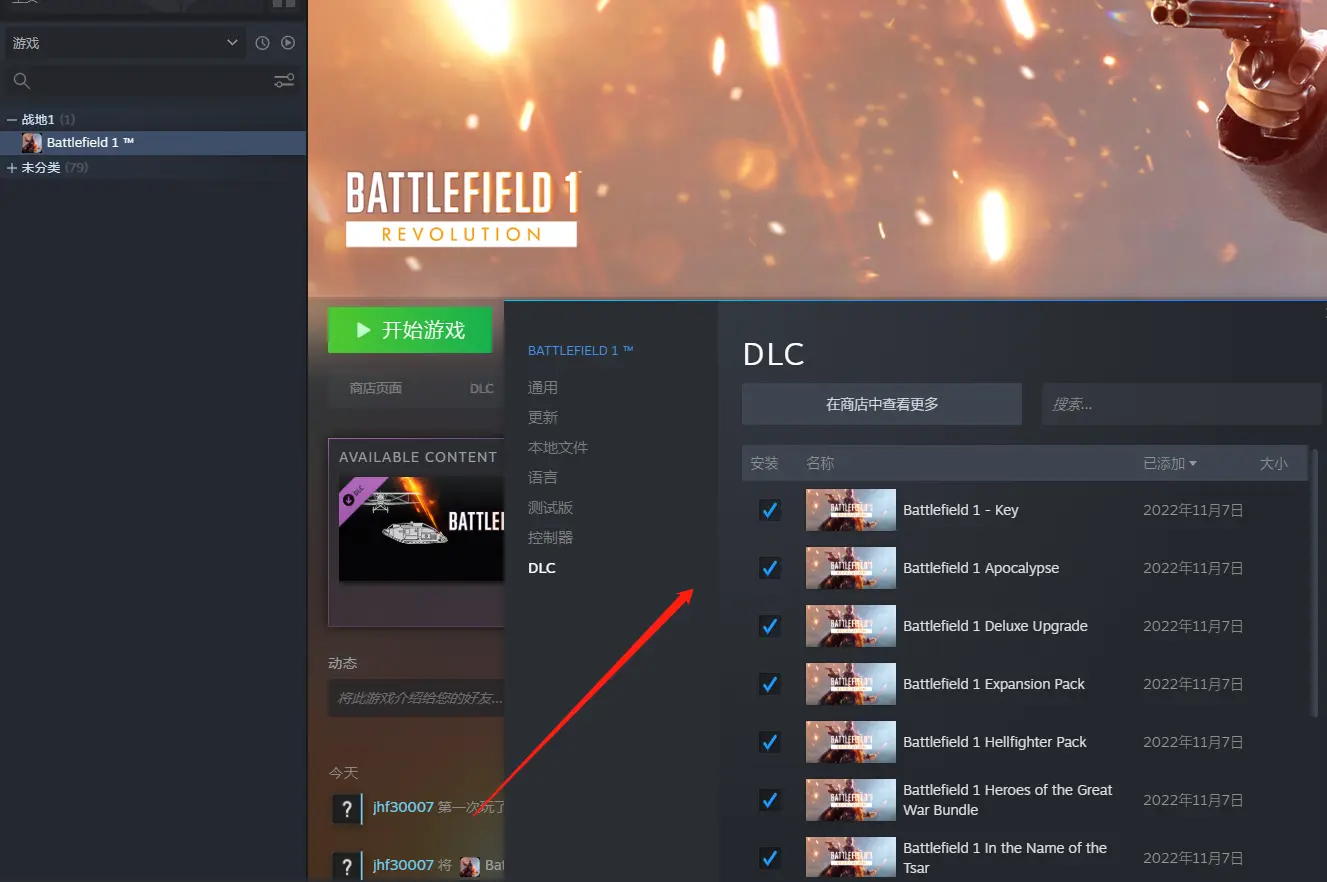The image size is (1327, 882).
Task: Click the green 开始游戏 play button
Action: pyautogui.click(x=410, y=330)
